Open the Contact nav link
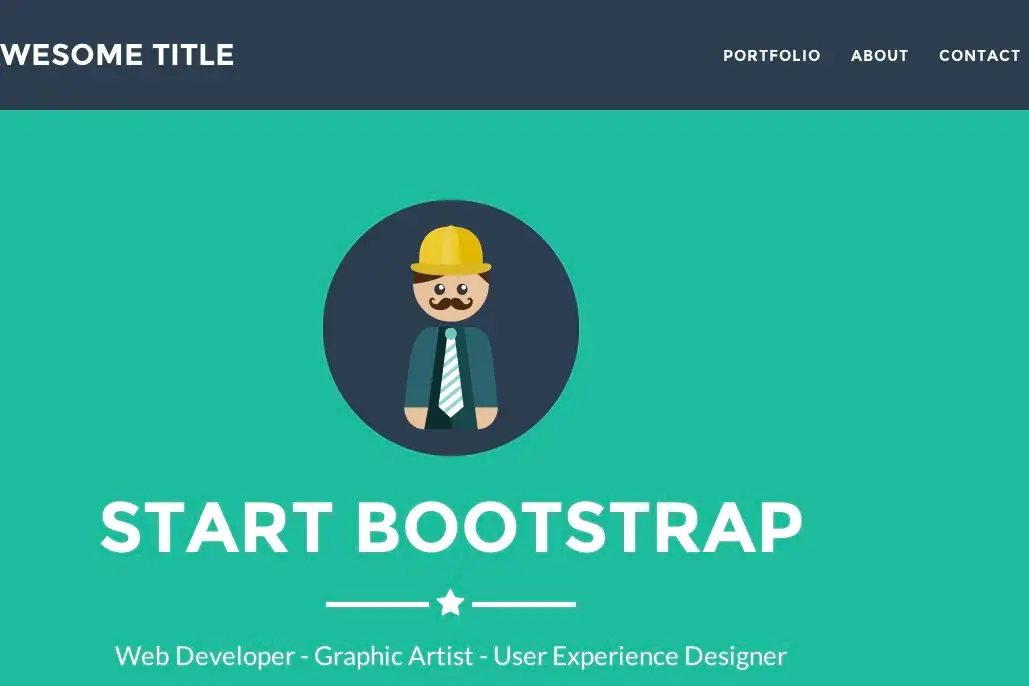 [x=979, y=56]
